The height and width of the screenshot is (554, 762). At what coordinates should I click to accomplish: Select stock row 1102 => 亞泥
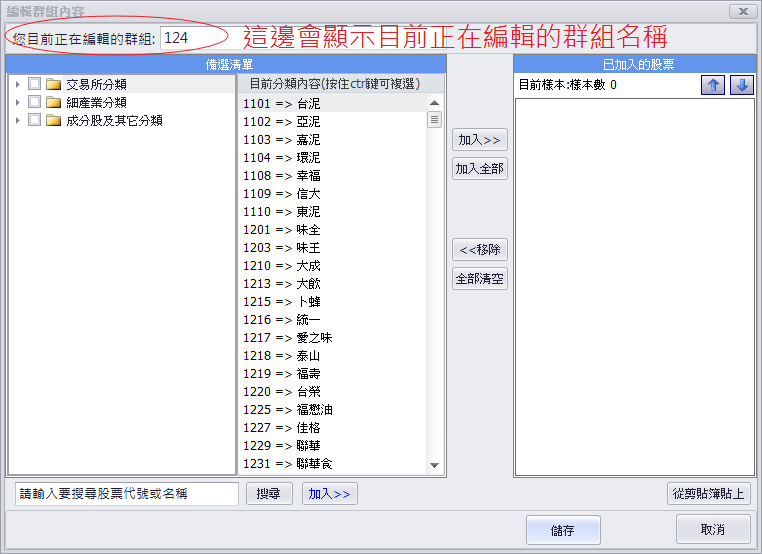coord(333,121)
